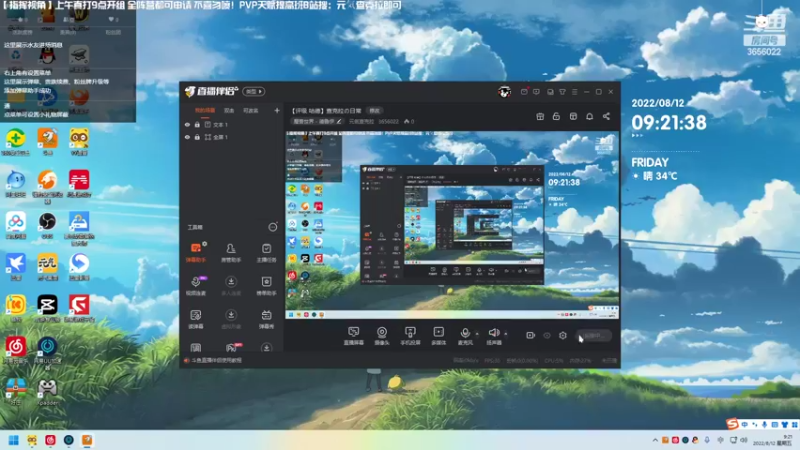Open notification bell near room title
The width and height of the screenshot is (800, 450).
point(589,116)
